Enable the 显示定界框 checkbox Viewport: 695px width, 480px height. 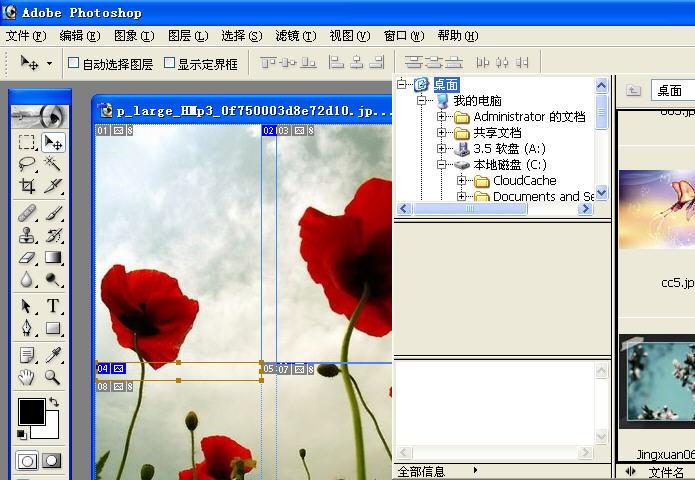point(169,63)
